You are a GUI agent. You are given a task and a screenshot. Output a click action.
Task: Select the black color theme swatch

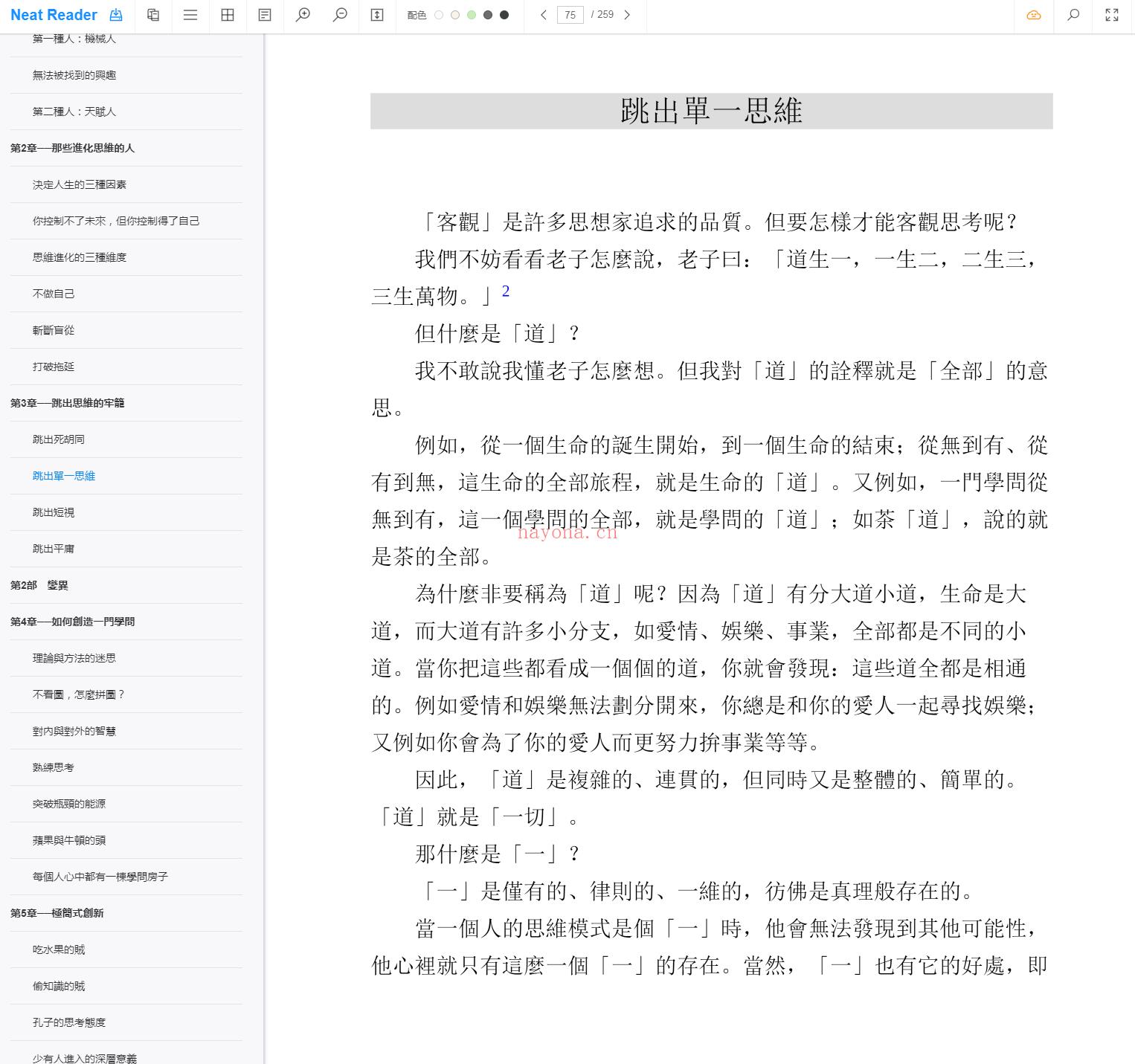tap(504, 15)
